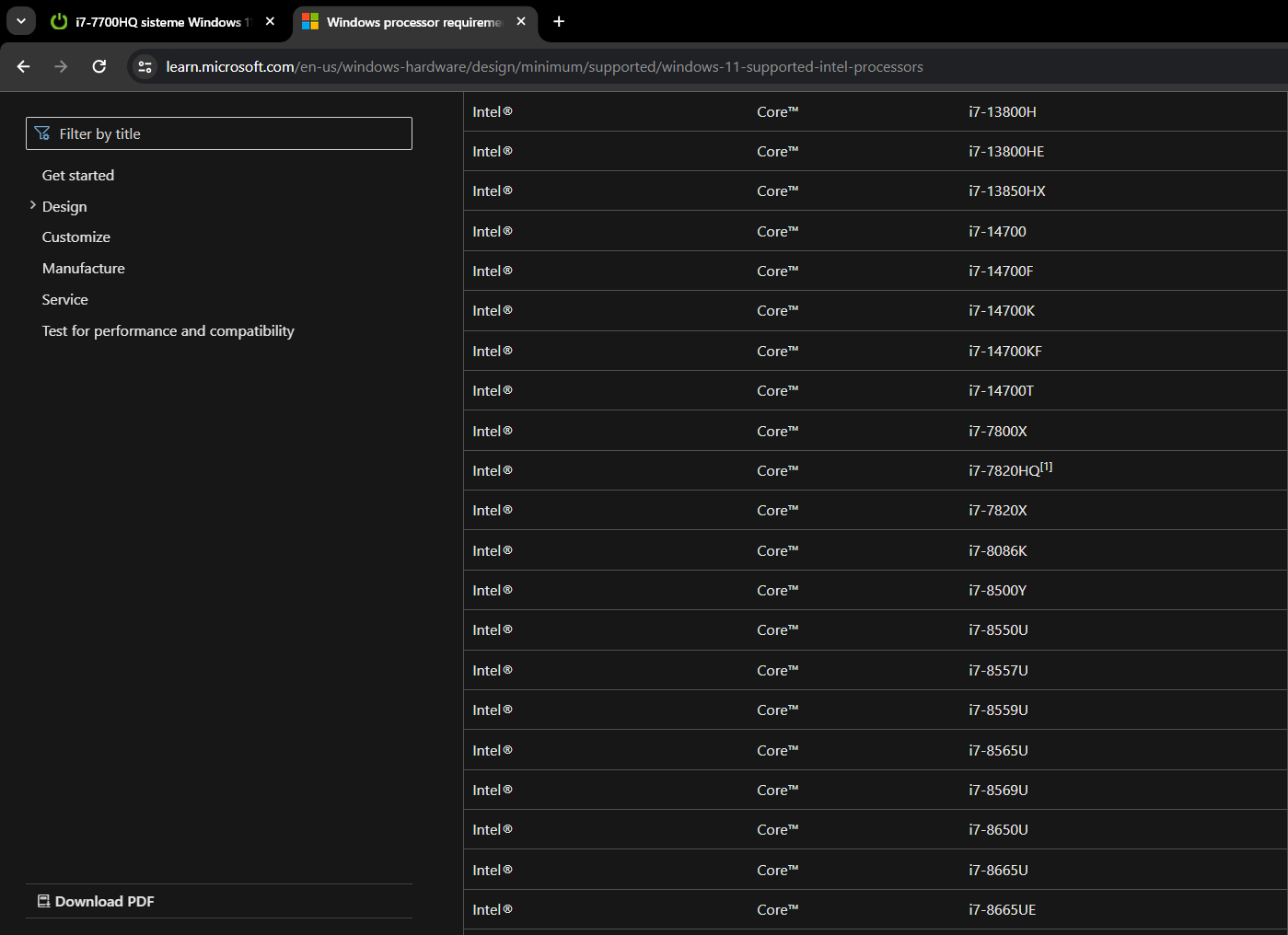Select the i7-14700T model cell
Image resolution: width=1288 pixels, height=935 pixels.
pyautogui.click(x=1002, y=390)
